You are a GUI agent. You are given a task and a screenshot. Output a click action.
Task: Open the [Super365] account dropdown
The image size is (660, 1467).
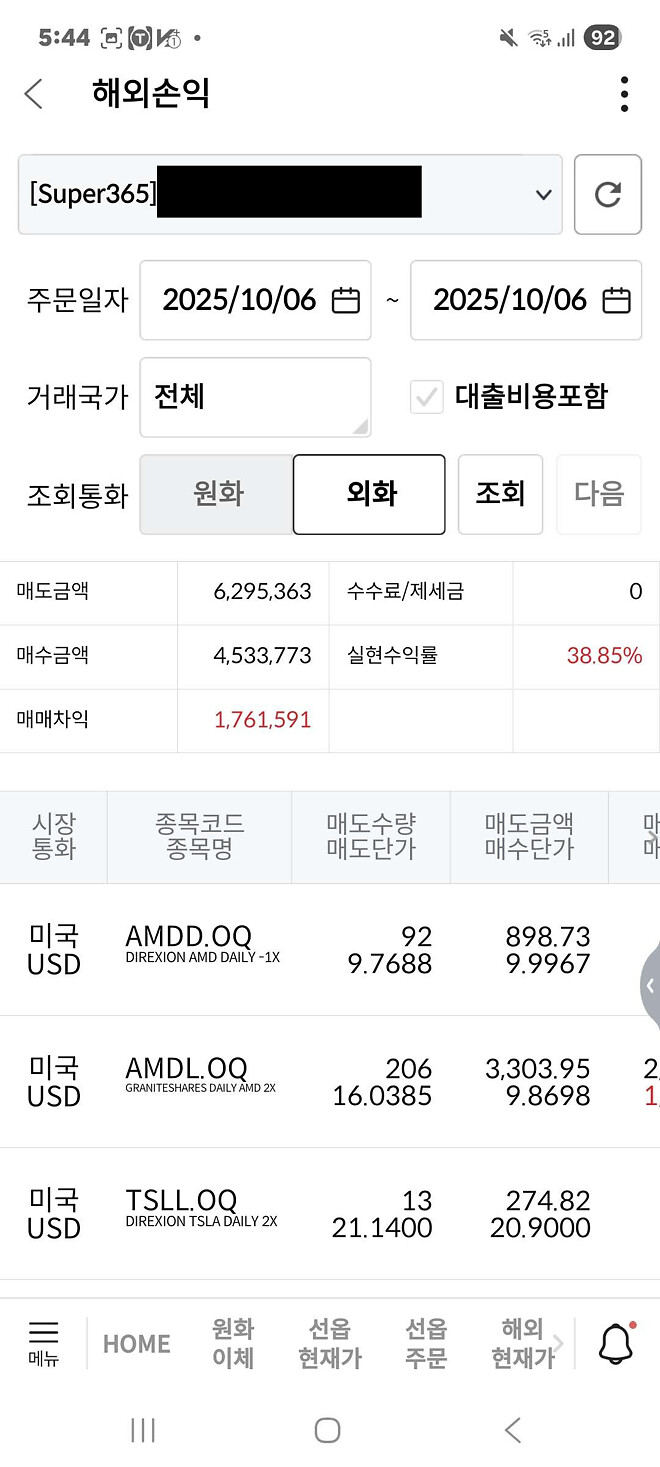point(290,194)
